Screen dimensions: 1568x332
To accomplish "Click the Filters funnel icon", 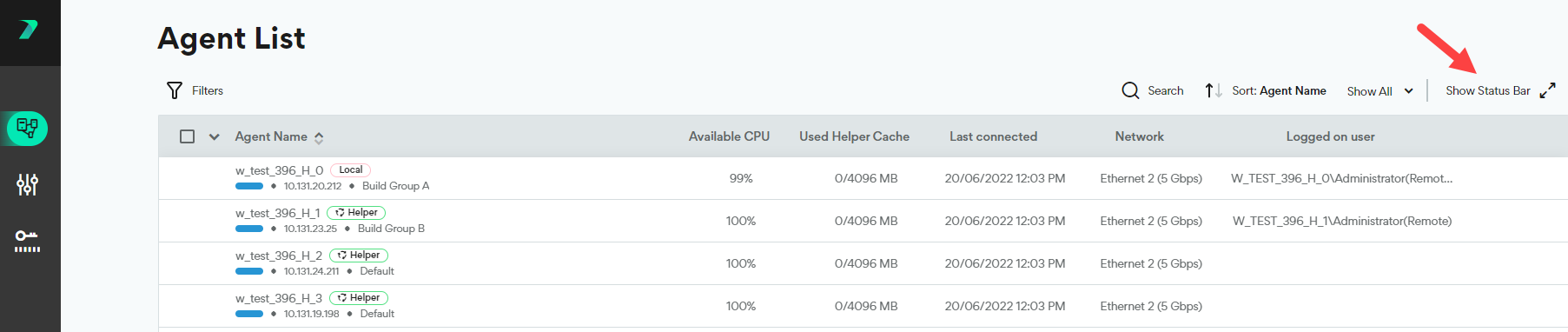I will pyautogui.click(x=175, y=90).
